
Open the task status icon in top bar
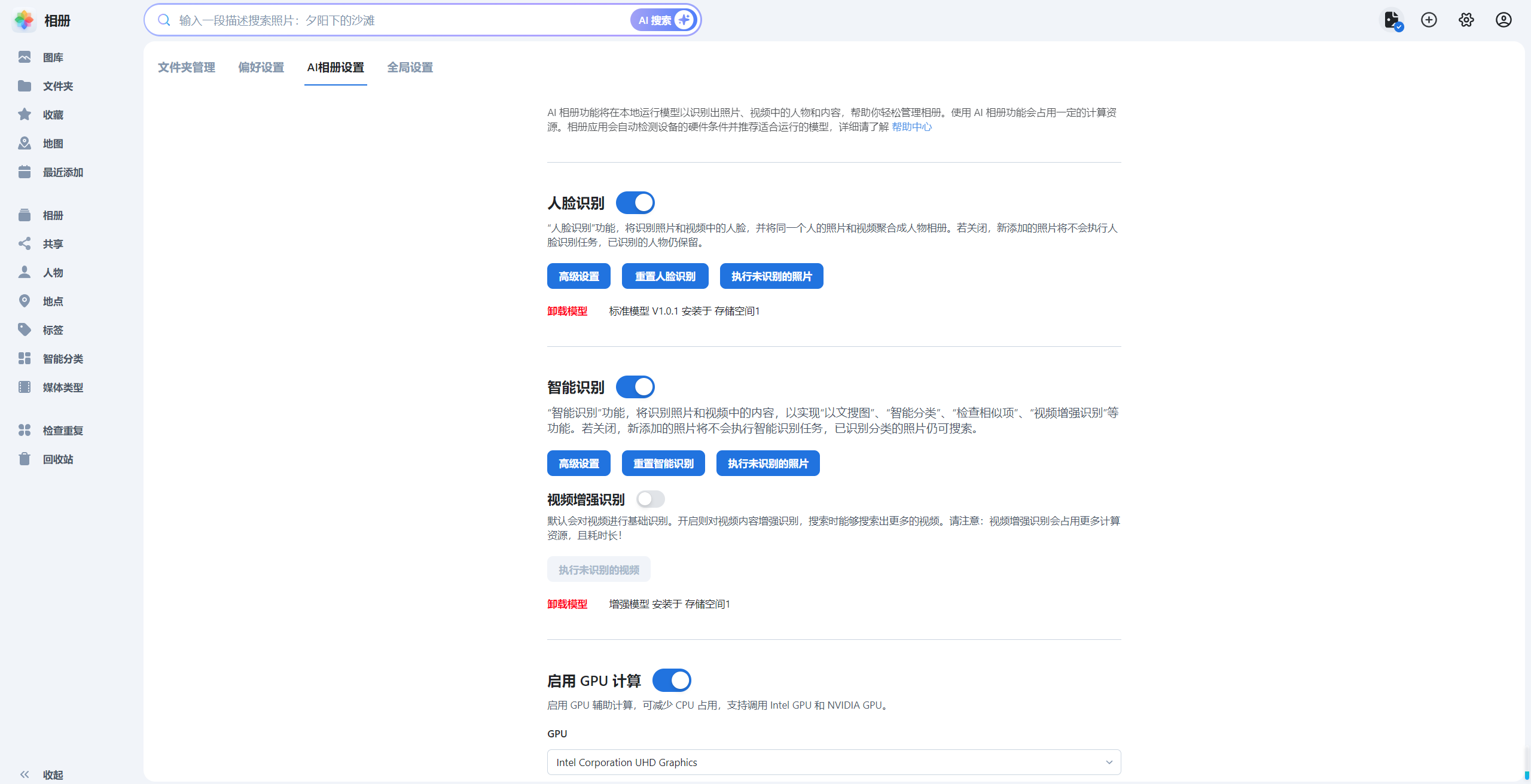pyautogui.click(x=1392, y=20)
